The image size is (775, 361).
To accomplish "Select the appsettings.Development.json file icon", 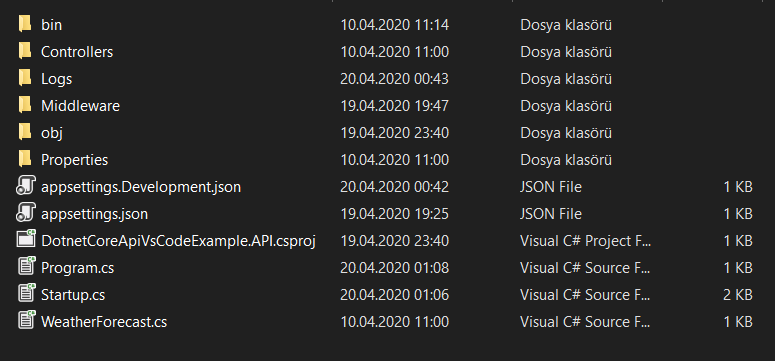I will point(26,187).
